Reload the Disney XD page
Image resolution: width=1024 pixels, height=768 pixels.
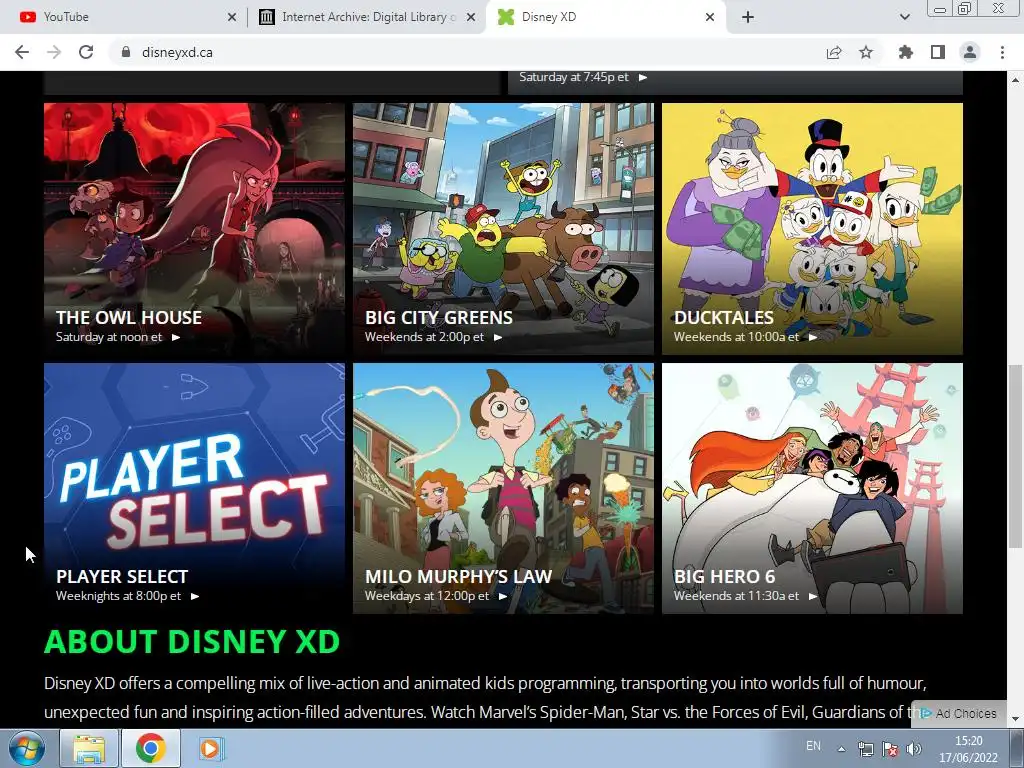pyautogui.click(x=86, y=52)
